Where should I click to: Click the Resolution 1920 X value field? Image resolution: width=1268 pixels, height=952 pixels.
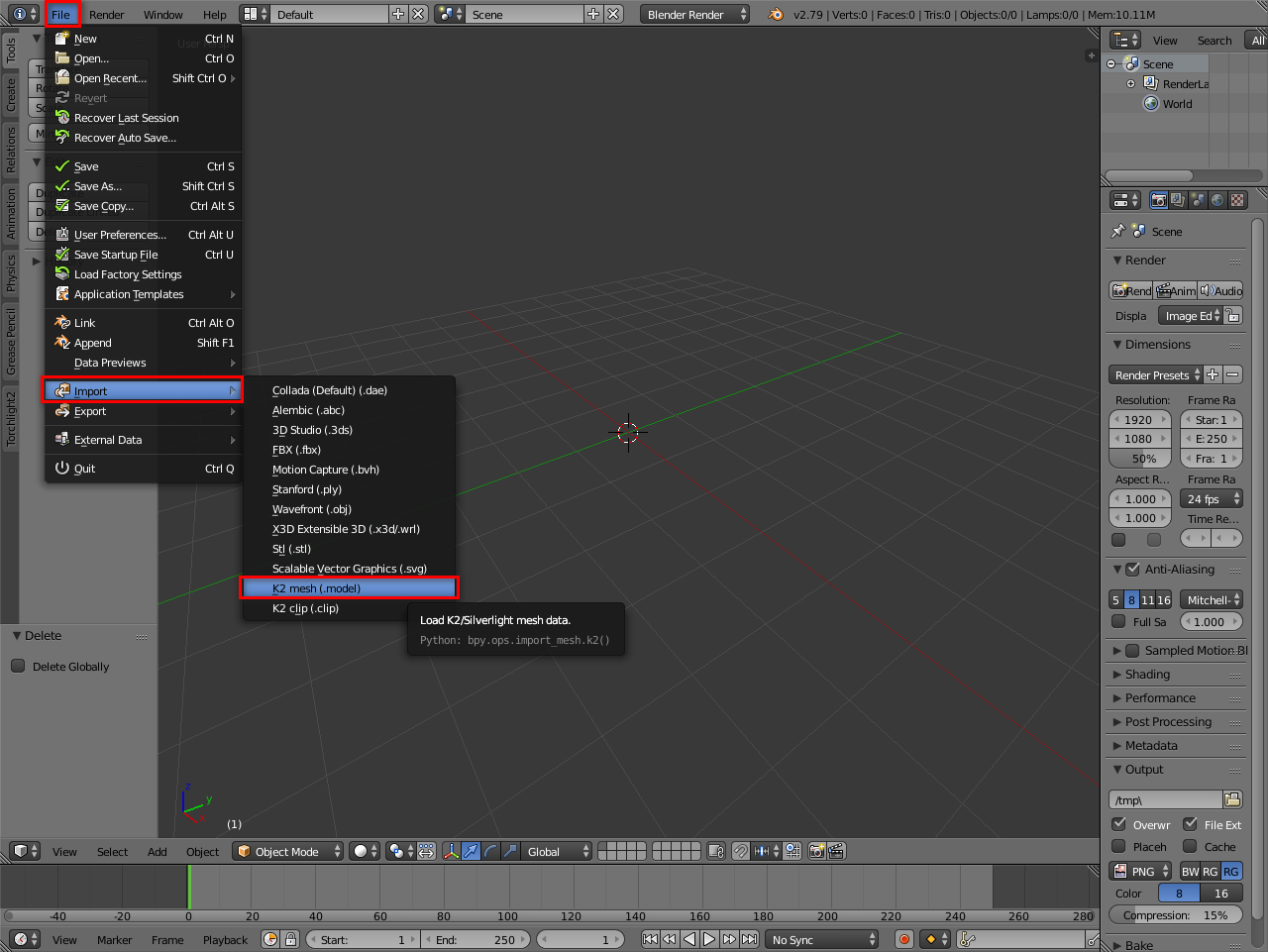[1140, 419]
